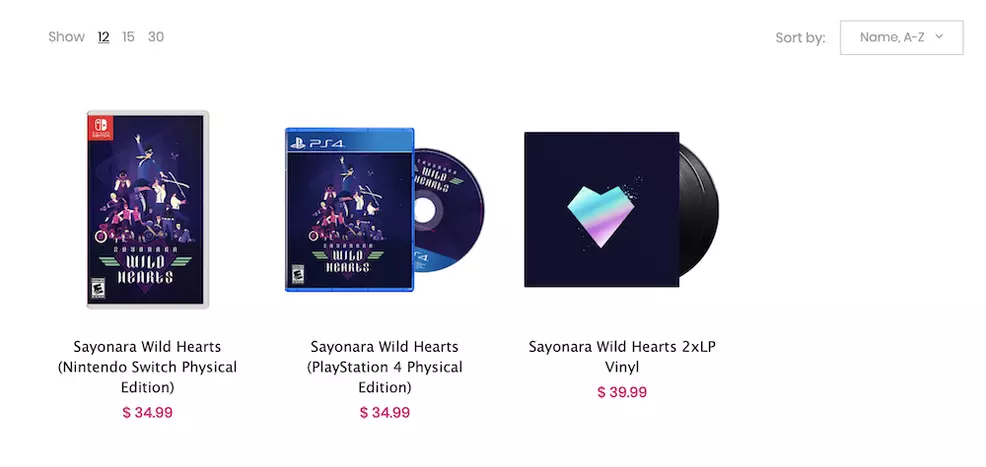Click the PS4 logo on the blue case
Image resolution: width=986 pixels, height=467 pixels.
click(318, 143)
